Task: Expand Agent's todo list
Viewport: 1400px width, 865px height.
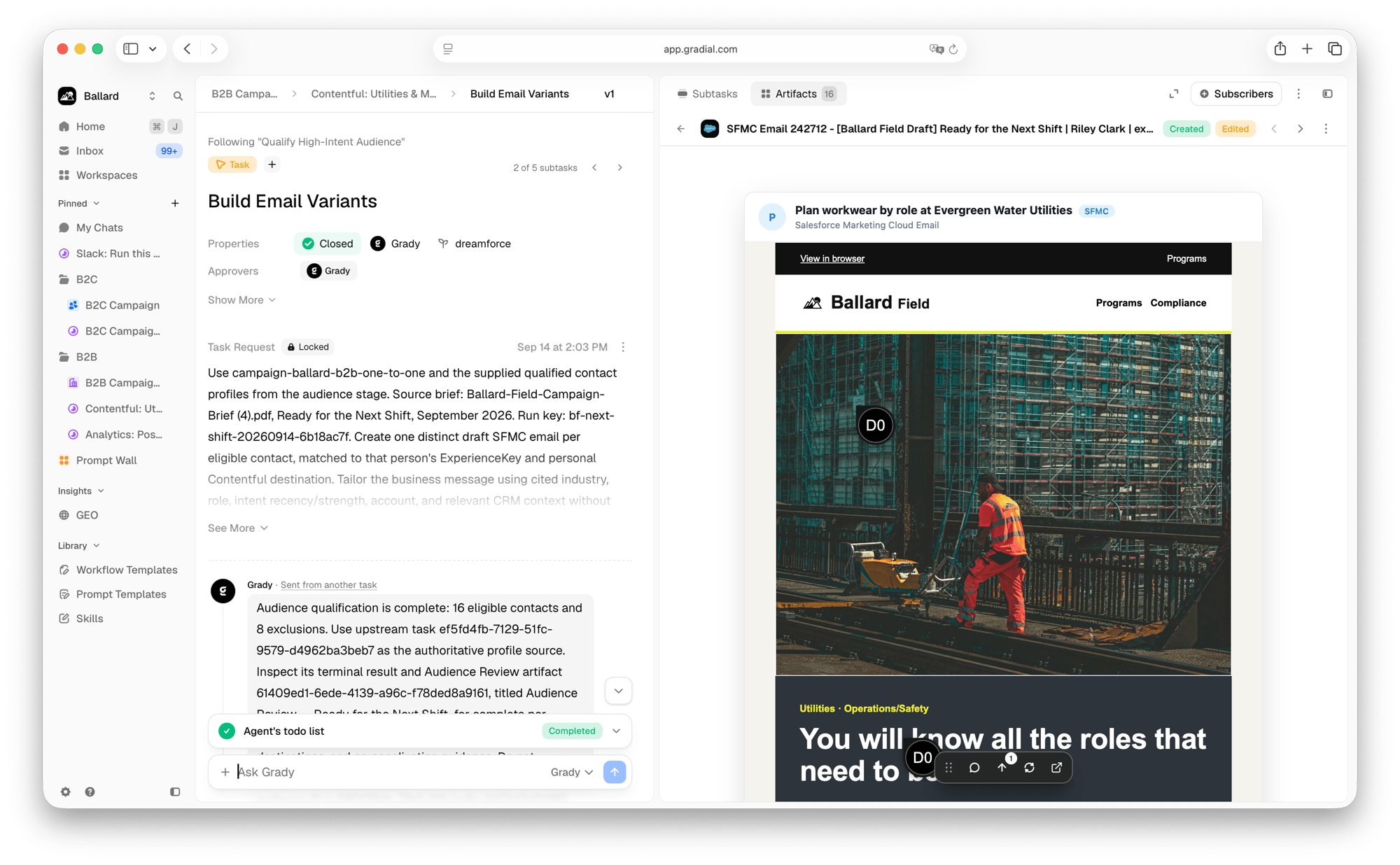Action: pyautogui.click(x=616, y=731)
